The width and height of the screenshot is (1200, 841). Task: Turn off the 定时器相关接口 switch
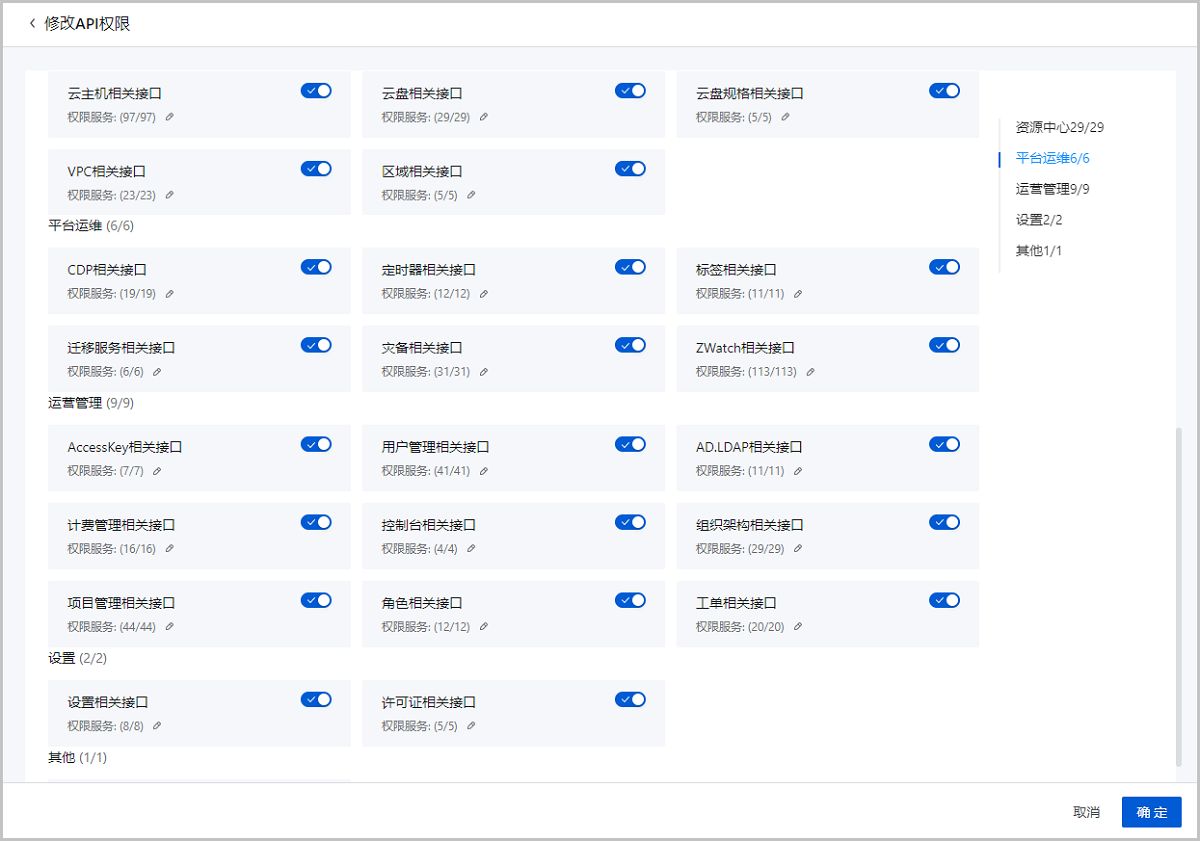(630, 267)
